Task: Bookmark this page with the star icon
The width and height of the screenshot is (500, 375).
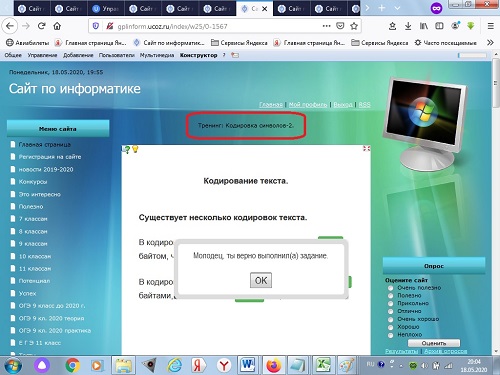Action: coord(354,26)
